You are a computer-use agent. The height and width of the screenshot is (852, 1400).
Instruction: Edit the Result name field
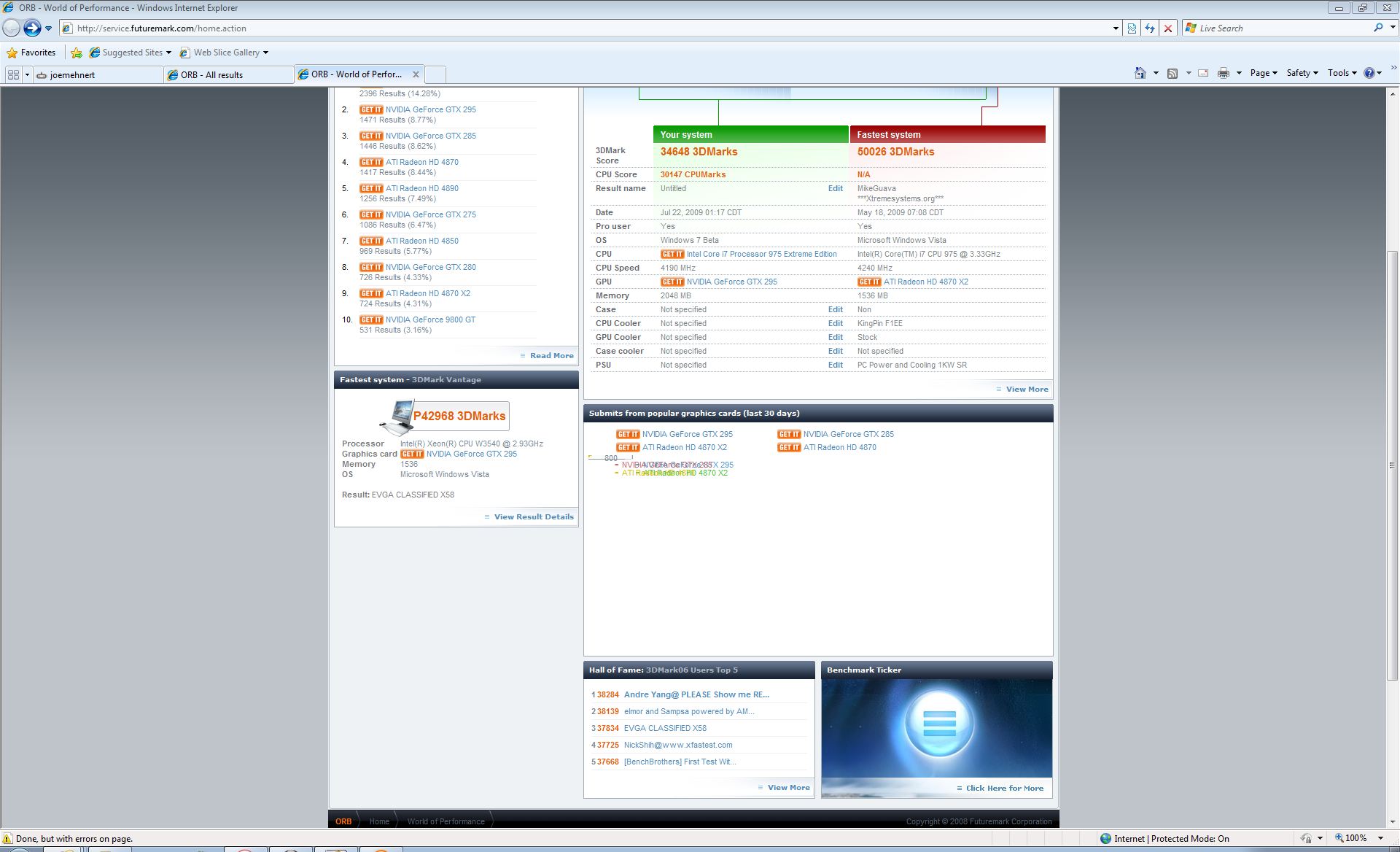(x=836, y=188)
